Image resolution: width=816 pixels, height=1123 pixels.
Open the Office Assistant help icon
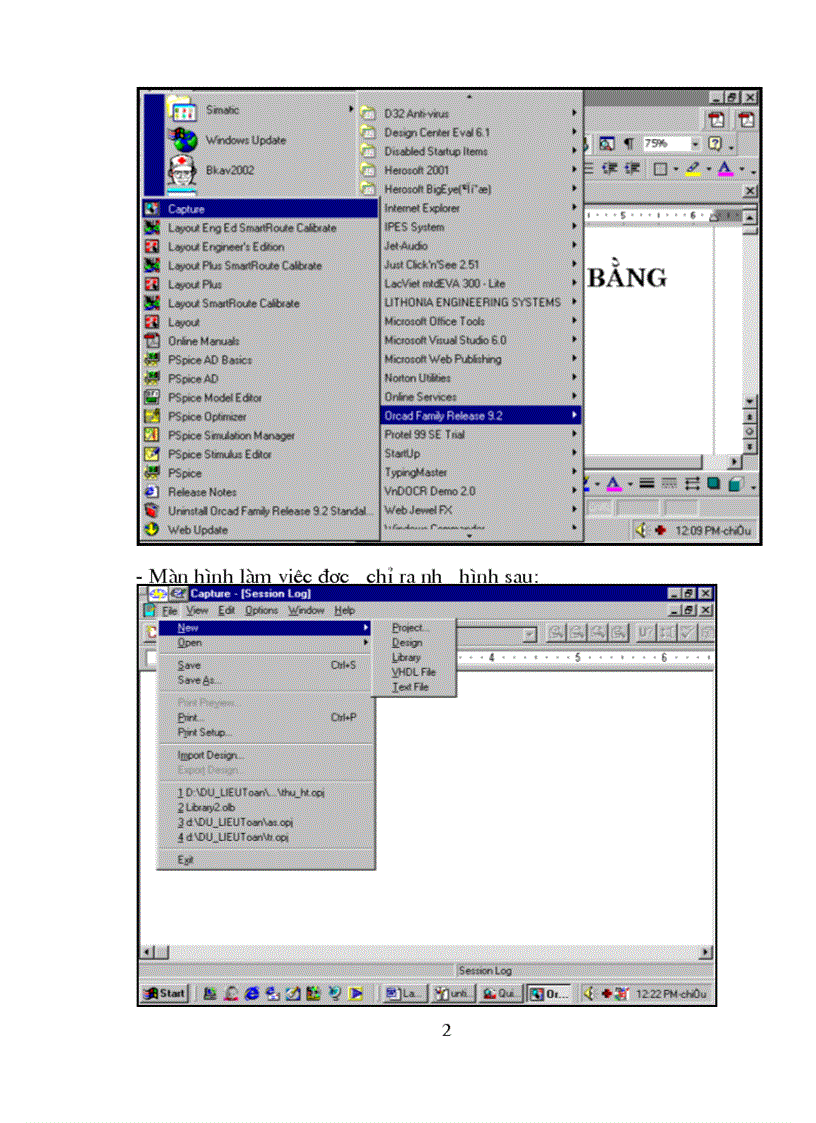click(714, 144)
